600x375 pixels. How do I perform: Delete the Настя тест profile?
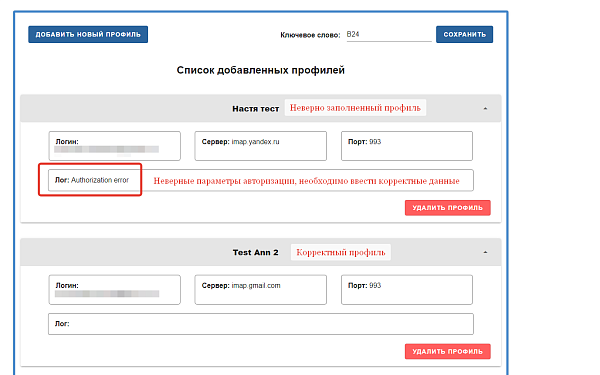(448, 208)
